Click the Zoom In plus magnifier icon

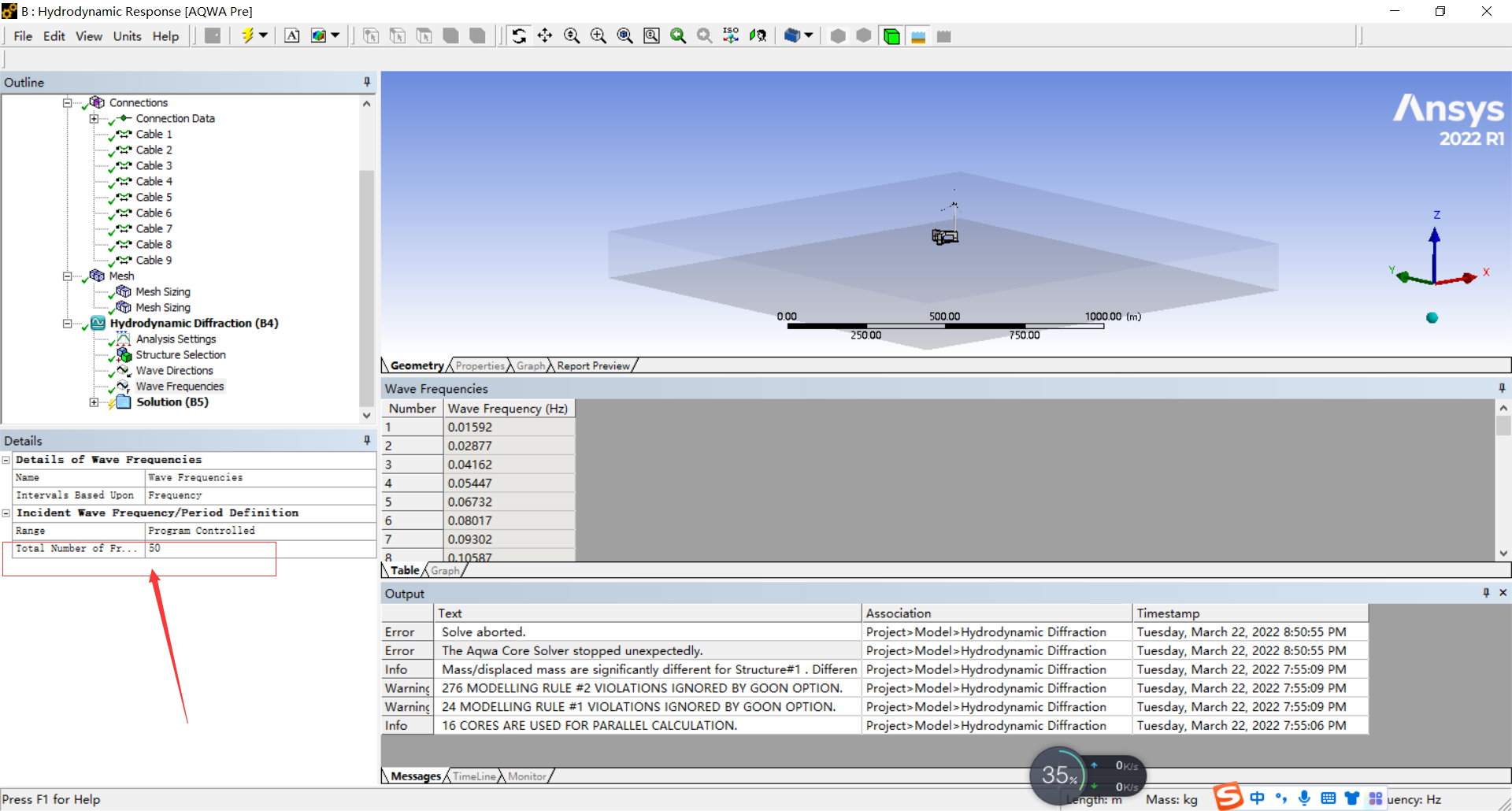click(598, 35)
